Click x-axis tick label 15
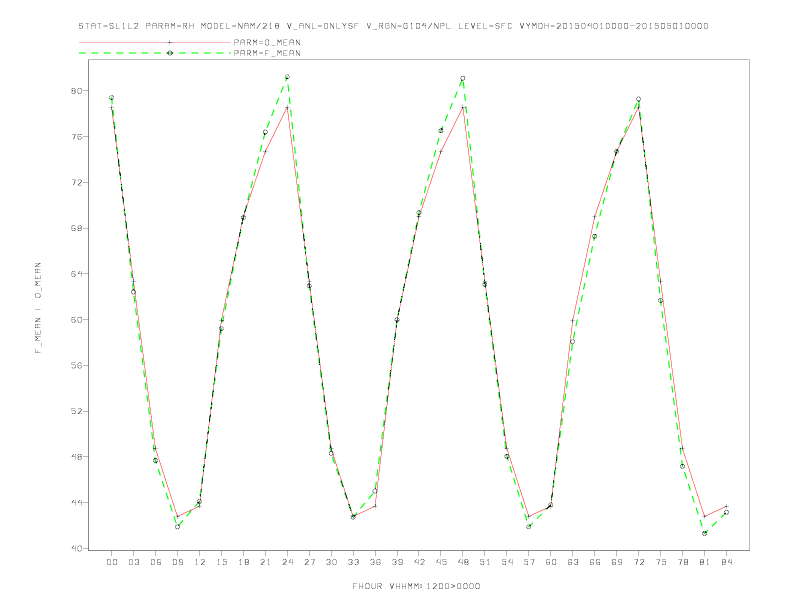The height and width of the screenshot is (612, 792). [221, 562]
